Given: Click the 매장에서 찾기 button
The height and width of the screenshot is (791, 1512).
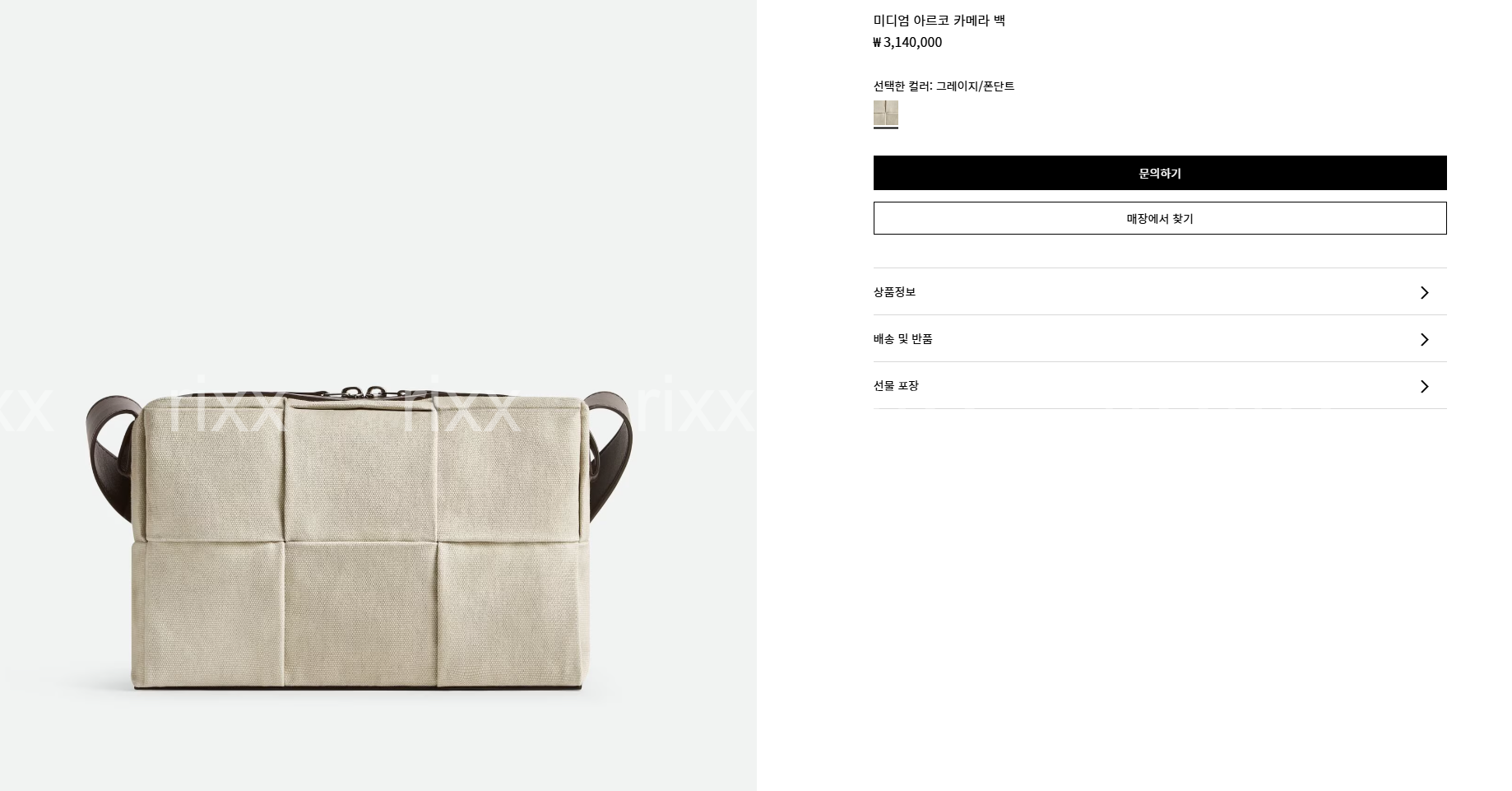Looking at the screenshot, I should tap(1160, 218).
